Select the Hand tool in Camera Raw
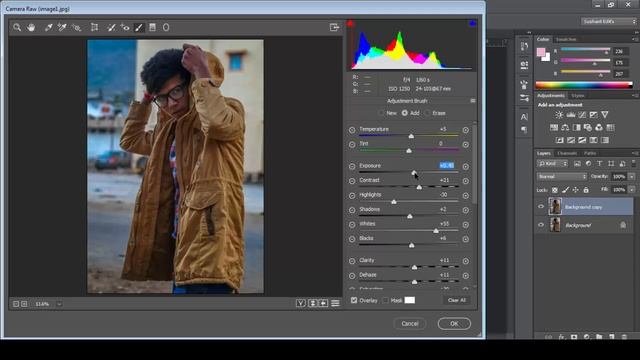This screenshot has width=640, height=360. coord(31,27)
